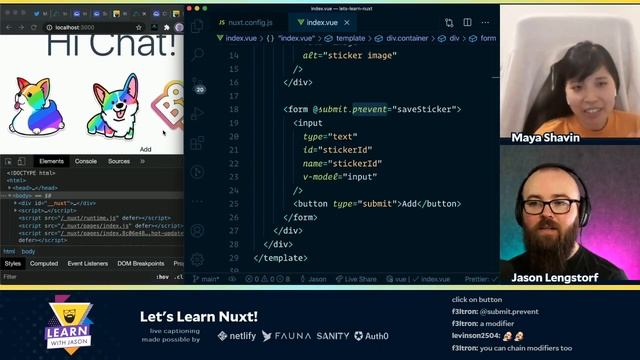Open the VS Code Search magnifier icon

tap(198, 54)
